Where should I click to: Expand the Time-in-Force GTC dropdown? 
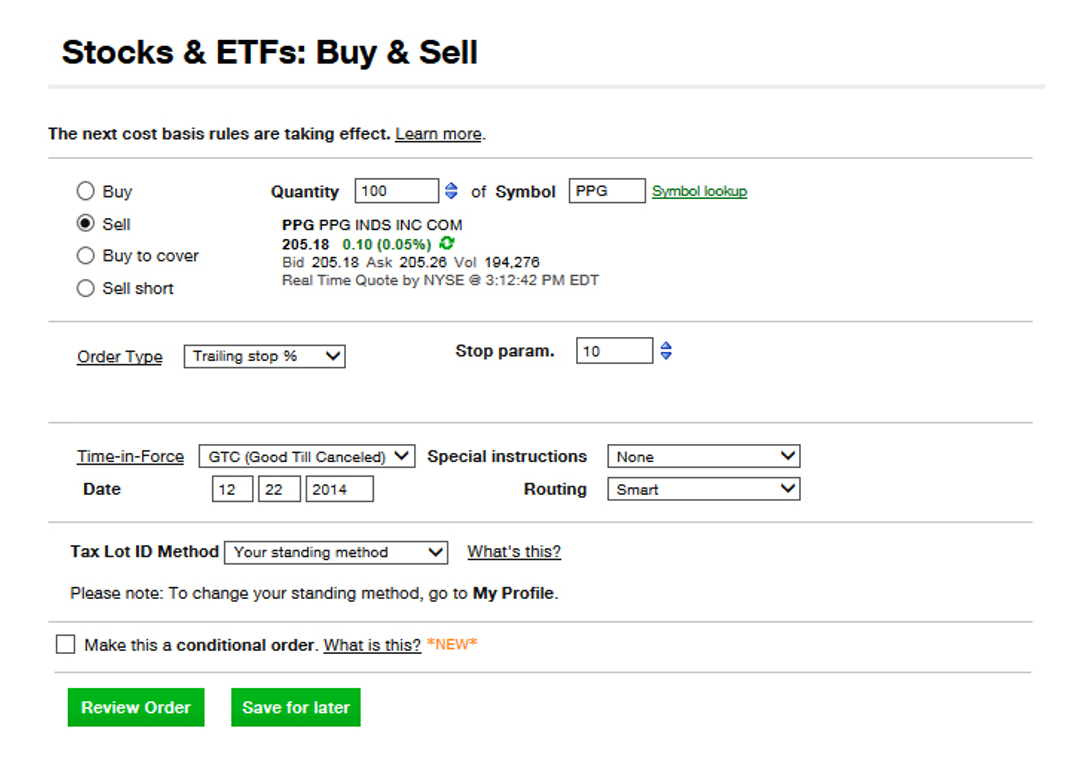coord(307,457)
